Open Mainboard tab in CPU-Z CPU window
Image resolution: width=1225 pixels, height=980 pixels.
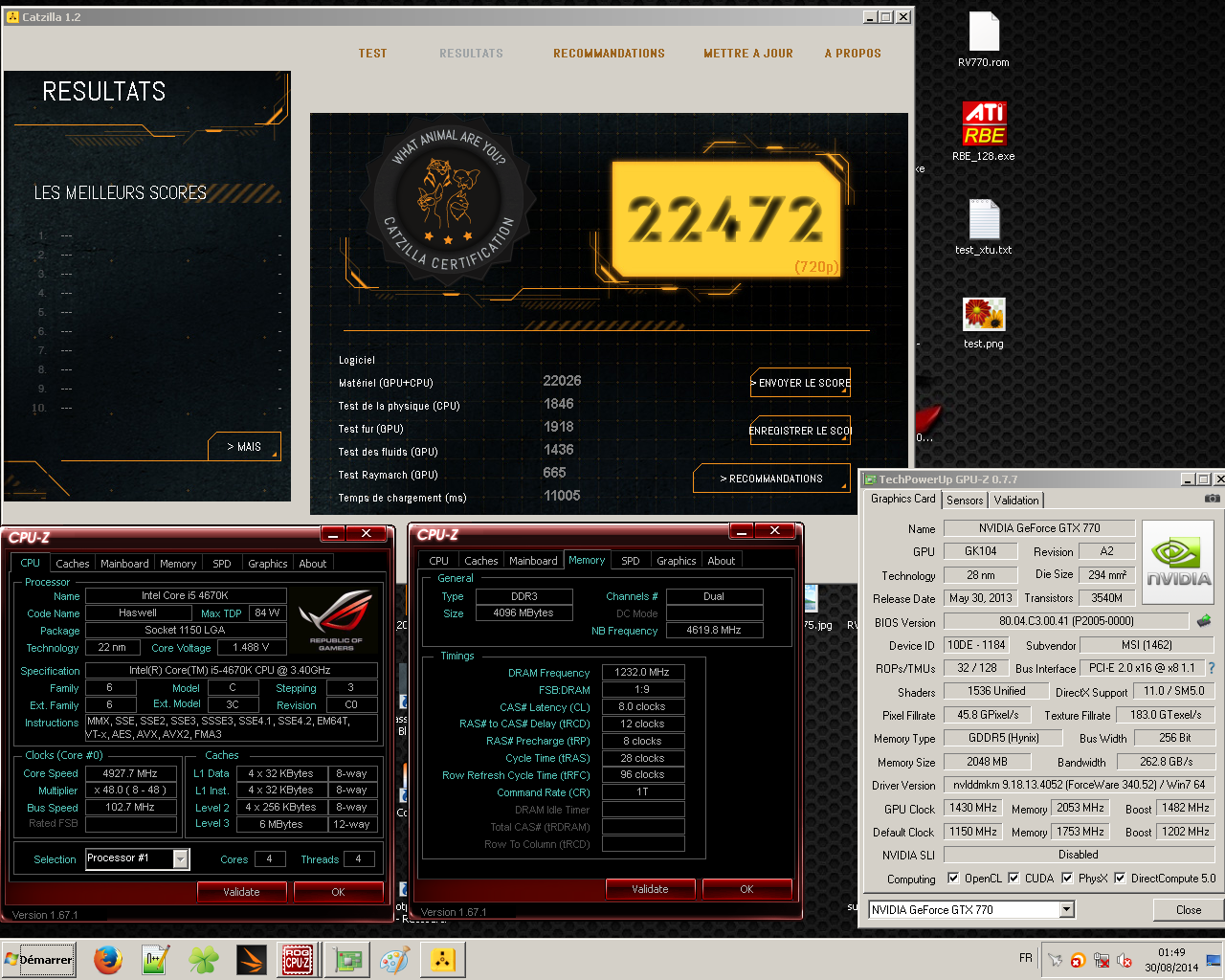(x=124, y=564)
